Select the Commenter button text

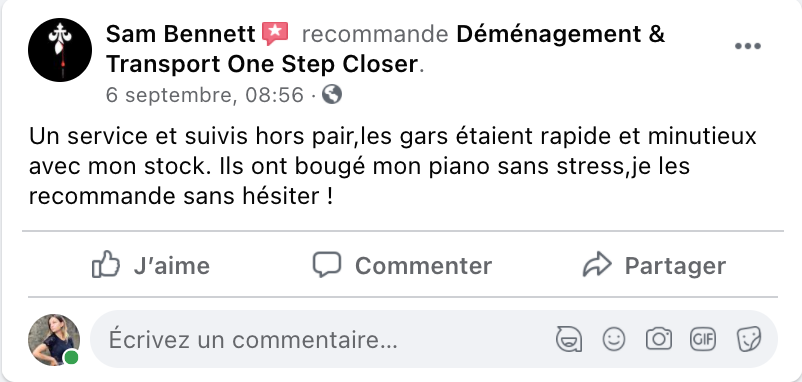coord(424,266)
